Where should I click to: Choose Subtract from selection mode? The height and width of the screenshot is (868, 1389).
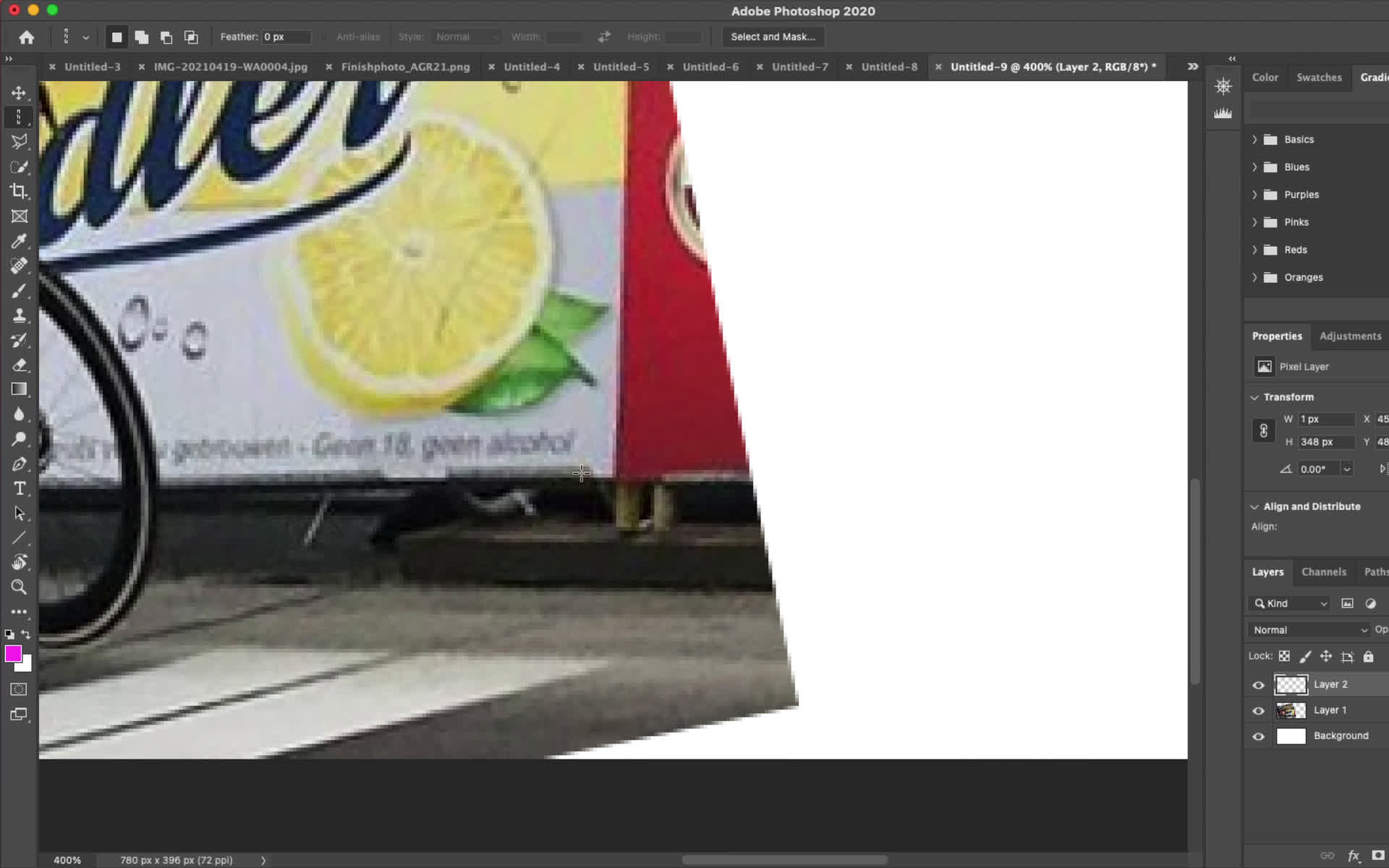(x=166, y=37)
